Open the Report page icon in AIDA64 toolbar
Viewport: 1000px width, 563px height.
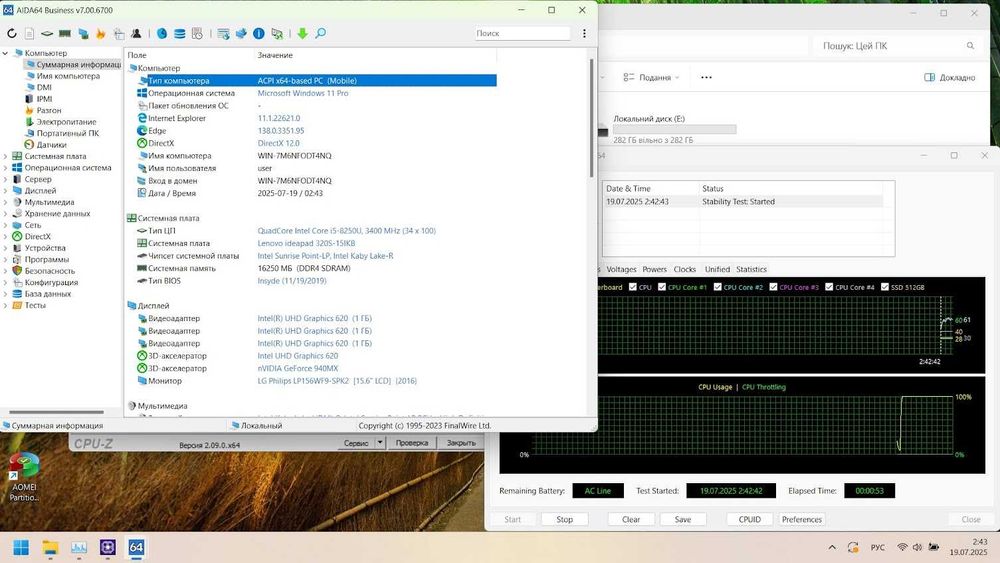pyautogui.click(x=29, y=33)
